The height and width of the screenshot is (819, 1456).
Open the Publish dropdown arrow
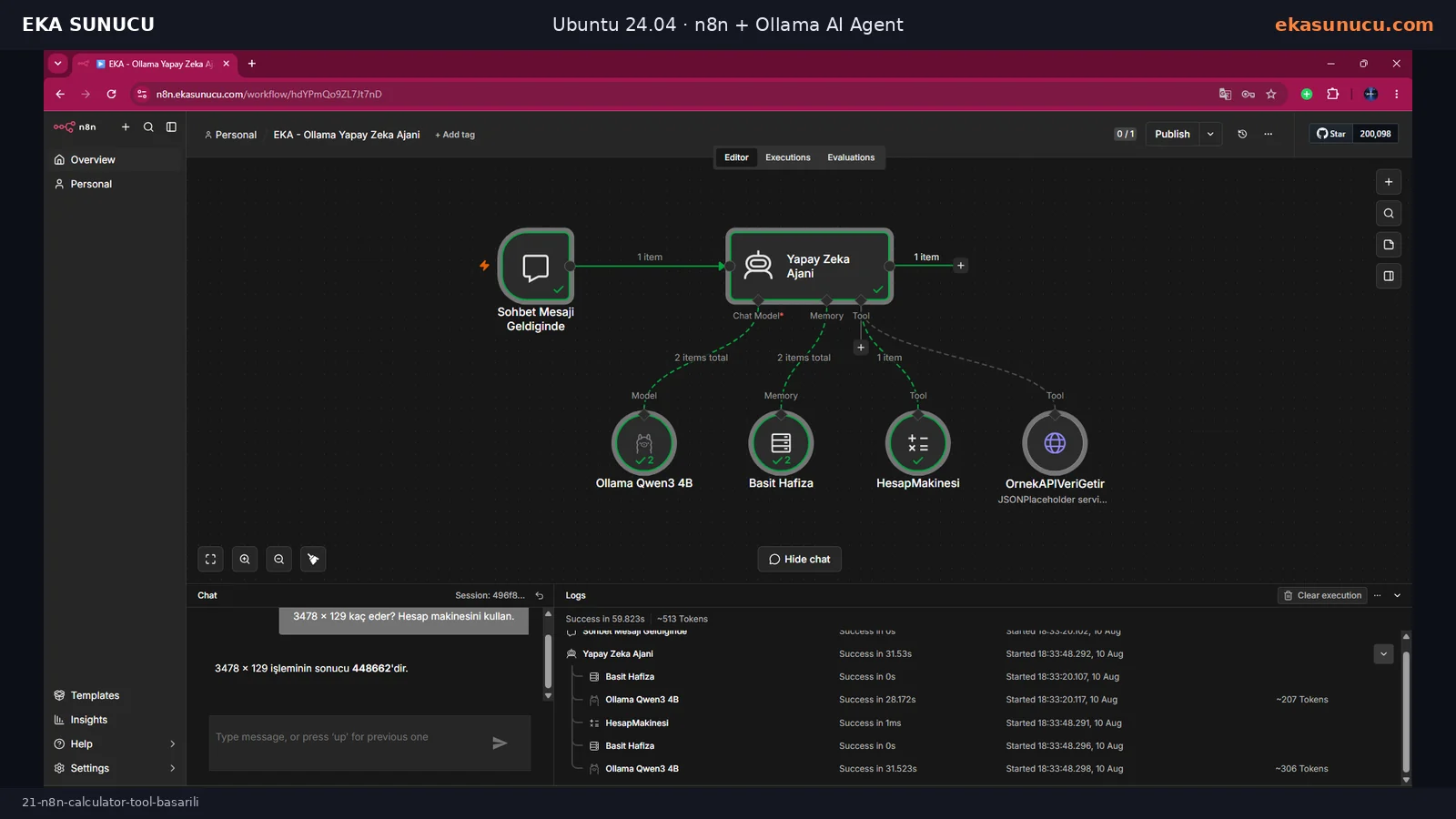pyautogui.click(x=1210, y=134)
